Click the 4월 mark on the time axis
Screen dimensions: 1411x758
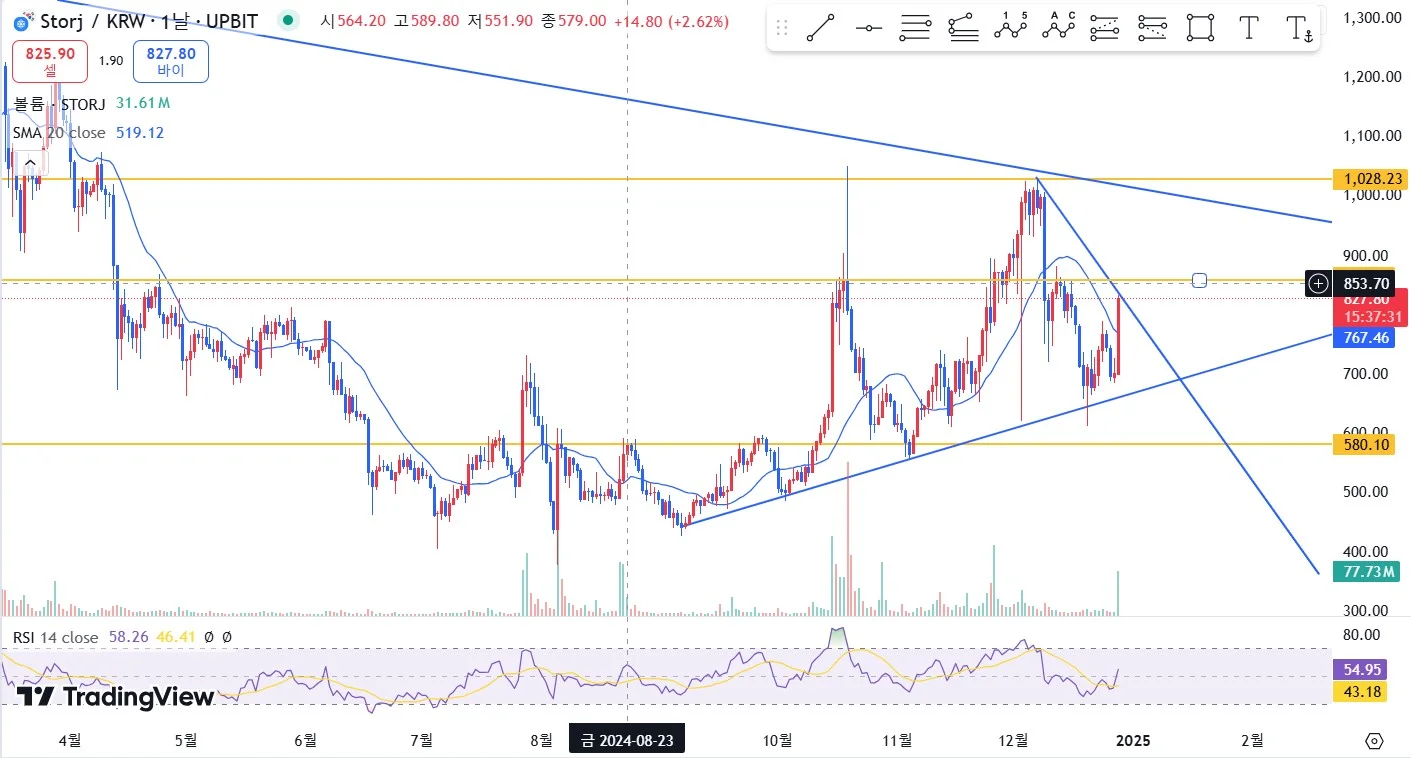[69, 741]
